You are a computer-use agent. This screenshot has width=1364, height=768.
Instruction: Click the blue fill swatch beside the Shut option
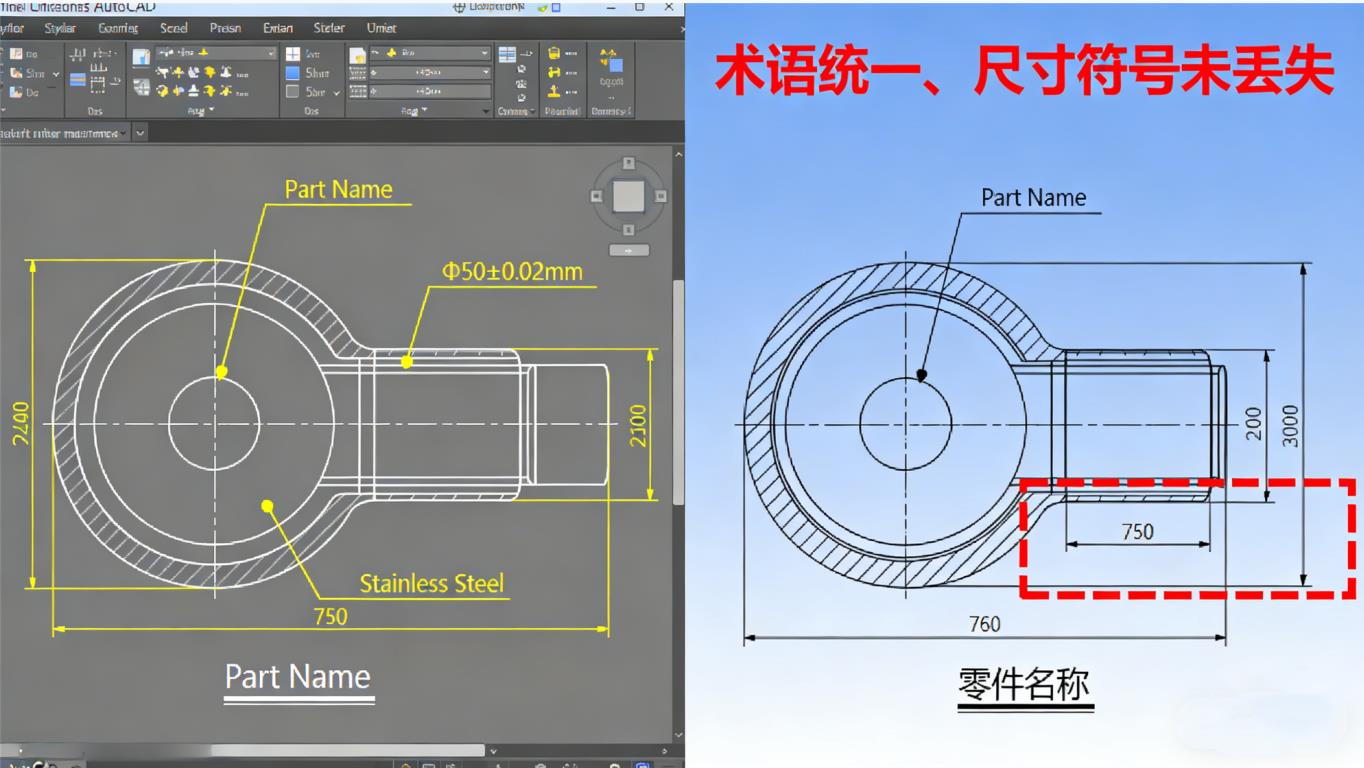point(293,75)
